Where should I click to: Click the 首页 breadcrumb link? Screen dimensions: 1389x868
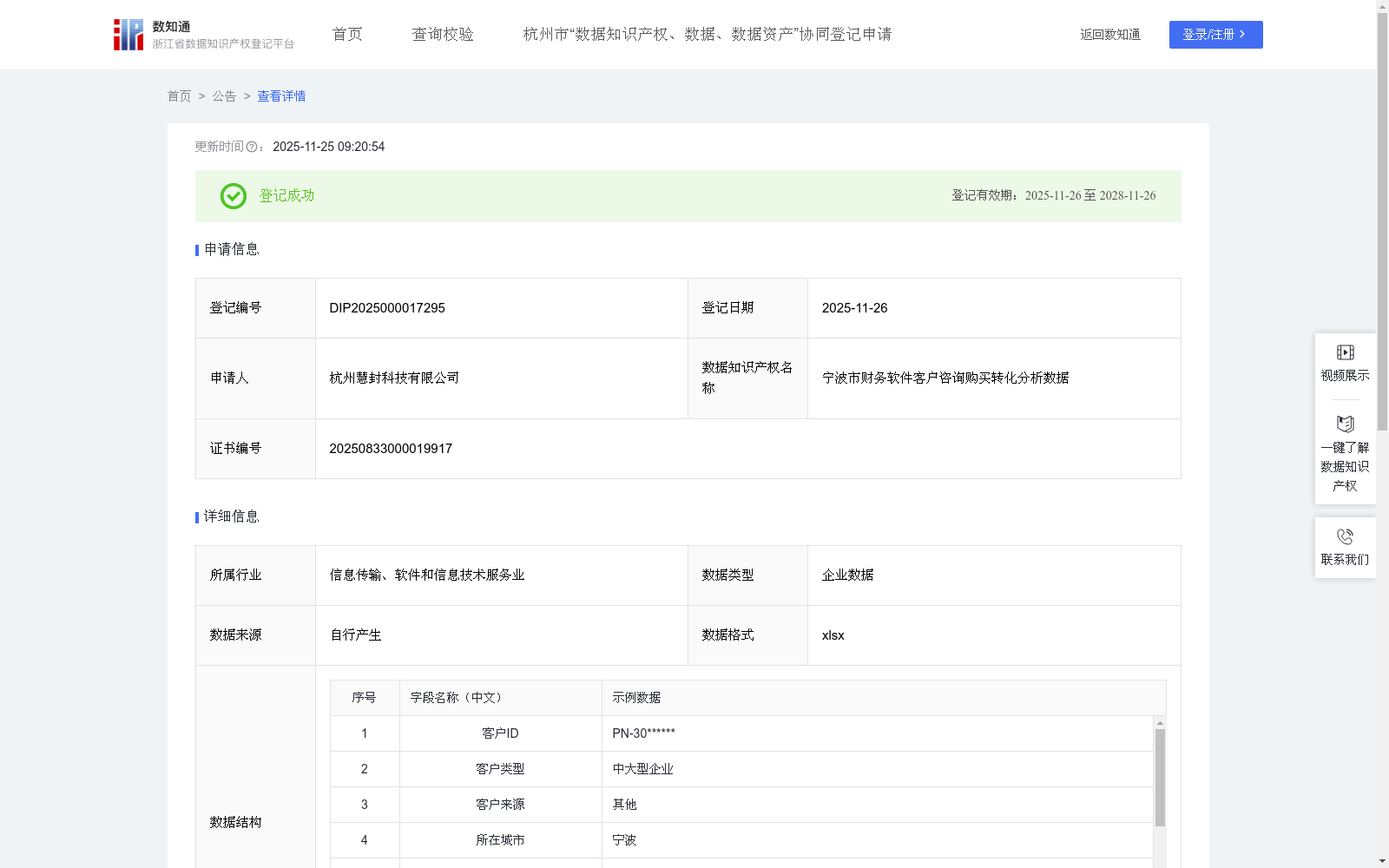click(x=179, y=96)
